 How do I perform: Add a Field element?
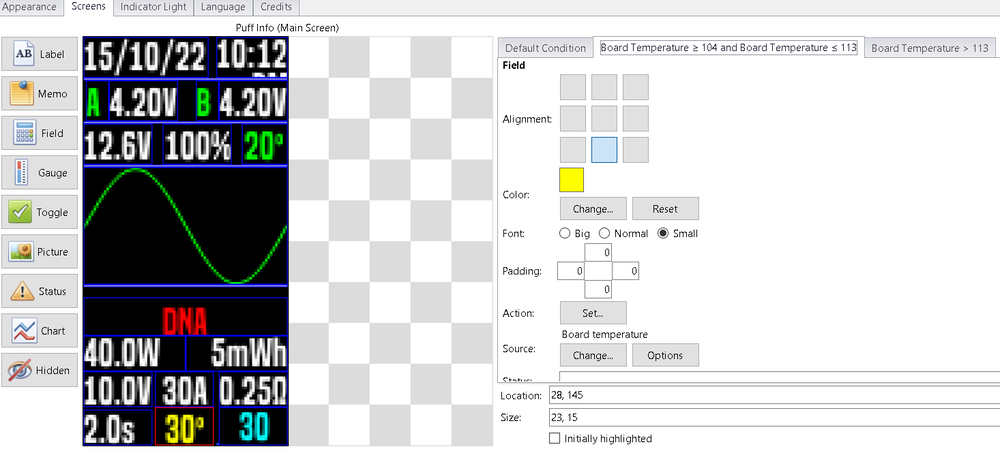click(x=40, y=133)
